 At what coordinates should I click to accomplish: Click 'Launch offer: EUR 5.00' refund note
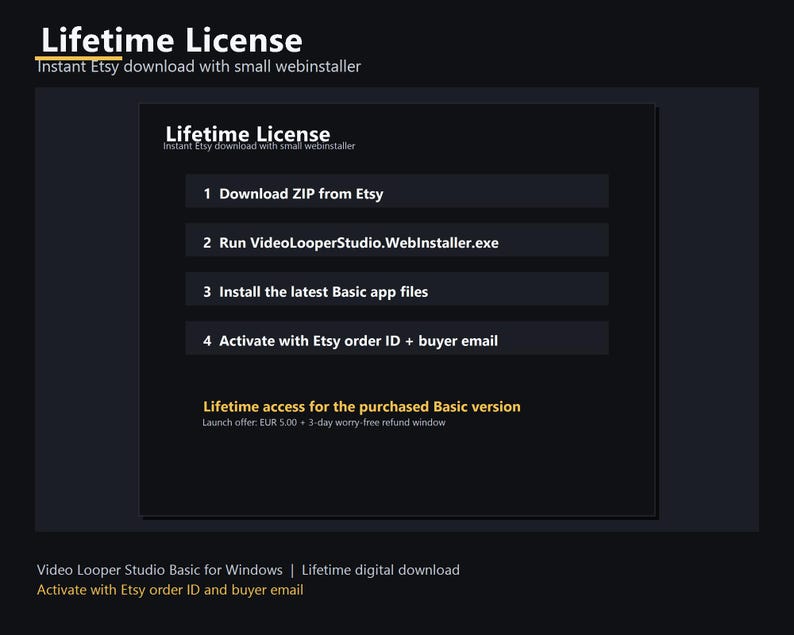tap(324, 422)
